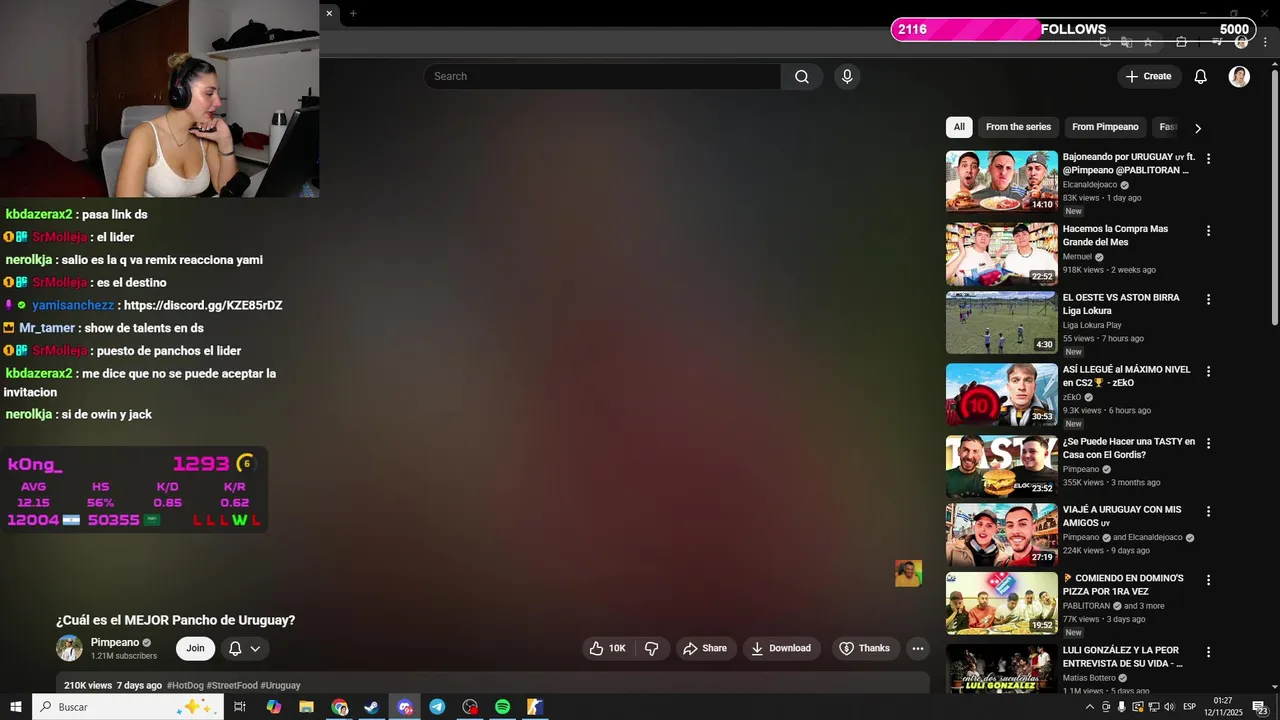Viewport: 1280px width, 720px height.
Task: Switch to Chrome on taskbar
Action: [339, 707]
